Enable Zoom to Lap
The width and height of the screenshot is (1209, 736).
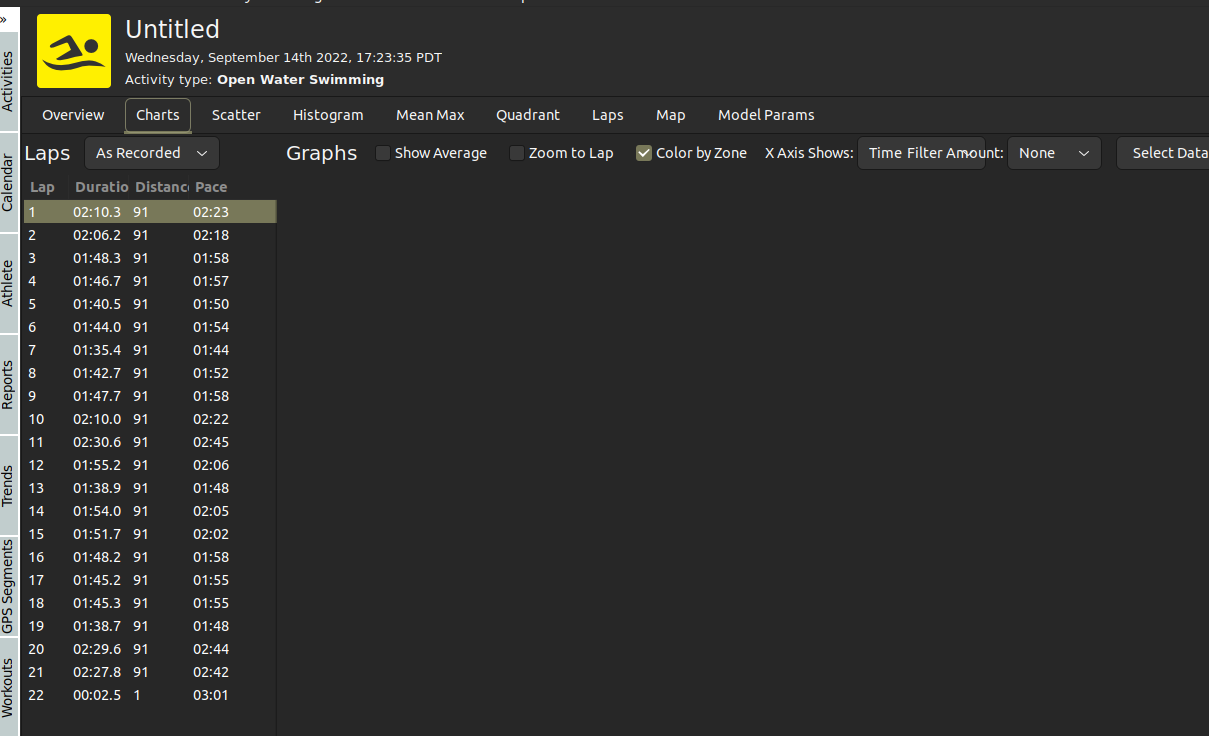517,153
